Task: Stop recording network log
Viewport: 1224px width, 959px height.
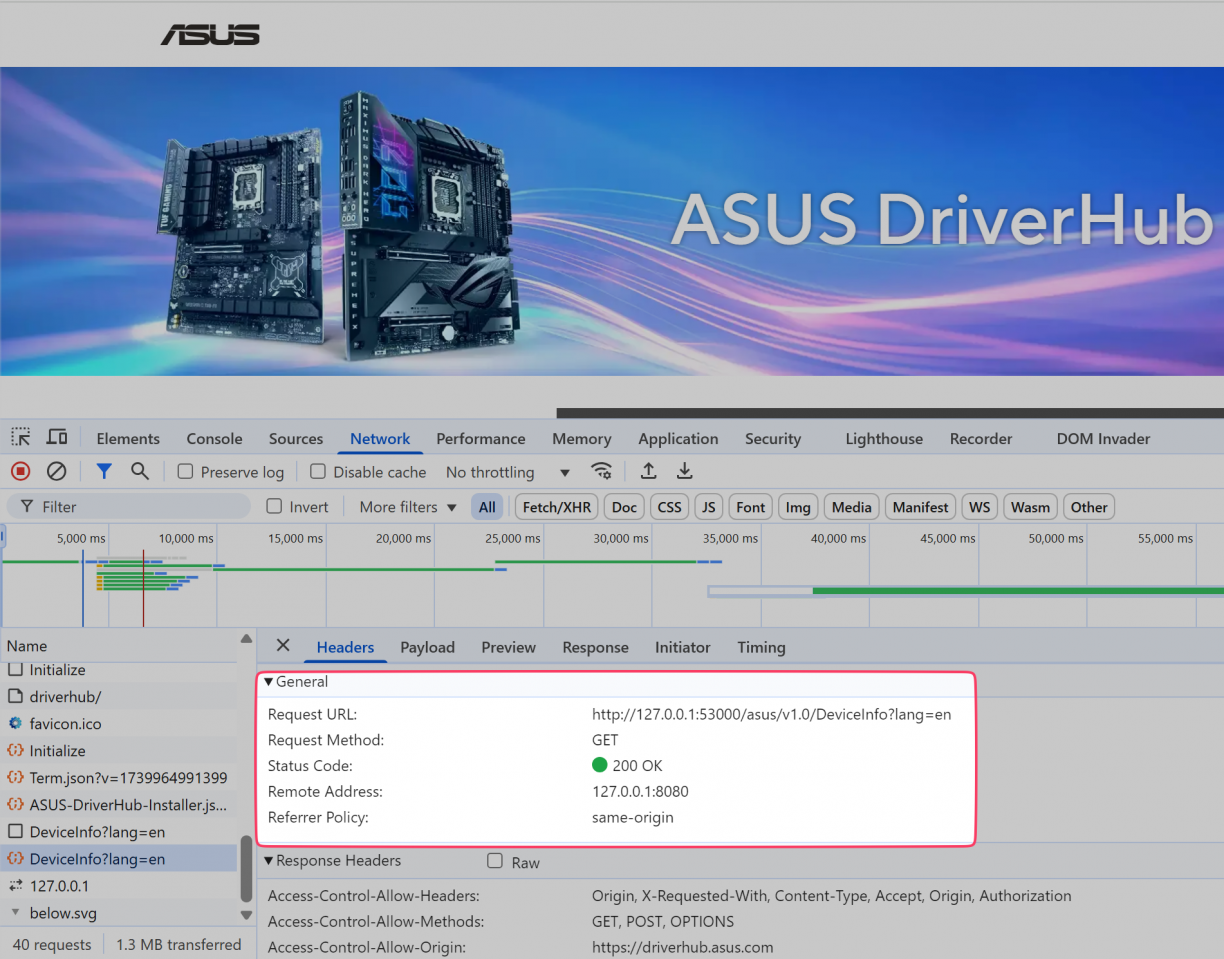Action: click(21, 471)
